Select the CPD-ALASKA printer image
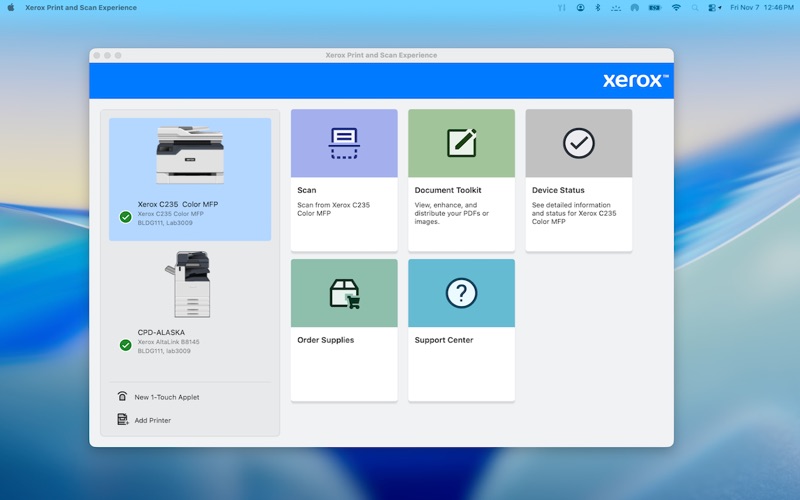Screen dimensions: 800x500 click(x=188, y=284)
